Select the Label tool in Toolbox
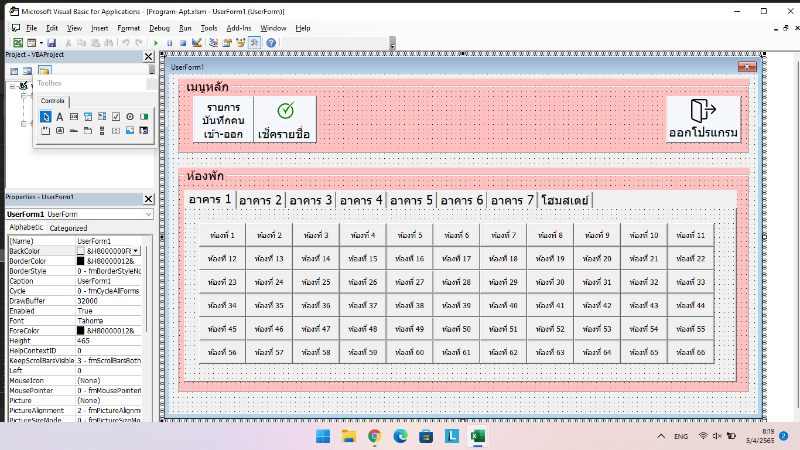Image resolution: width=800 pixels, height=450 pixels. (x=60, y=117)
